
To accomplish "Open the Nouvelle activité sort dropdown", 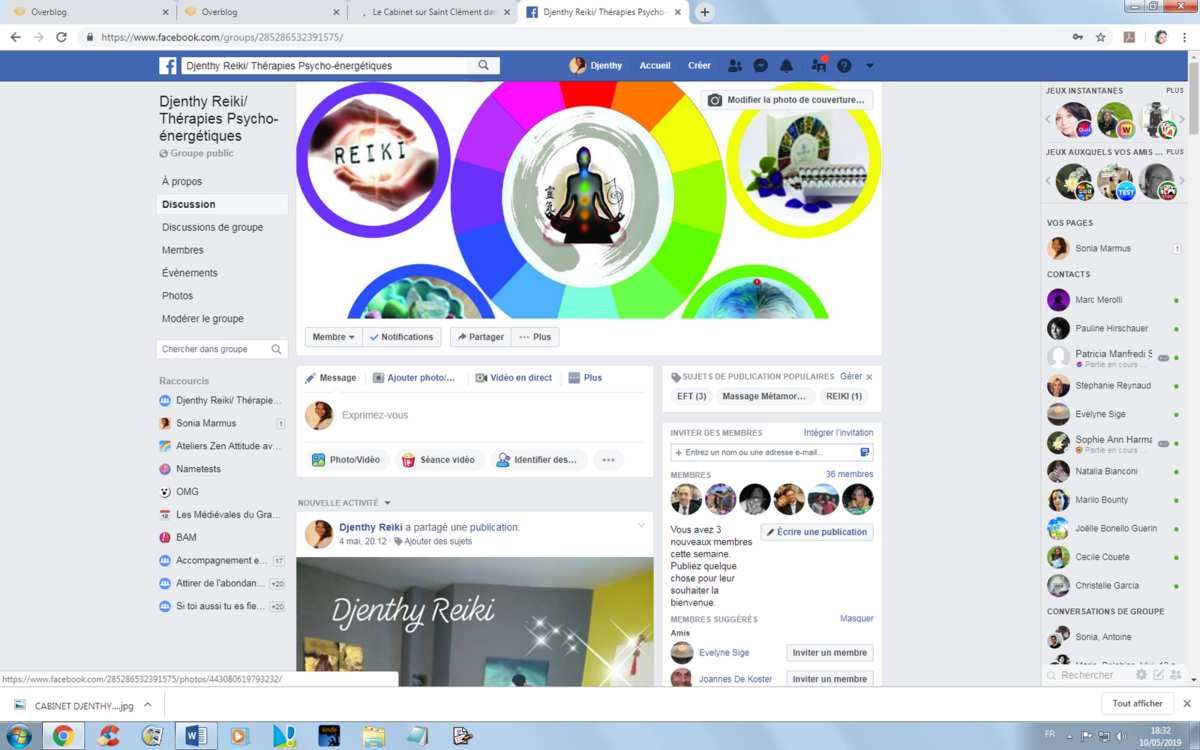I will [x=387, y=503].
